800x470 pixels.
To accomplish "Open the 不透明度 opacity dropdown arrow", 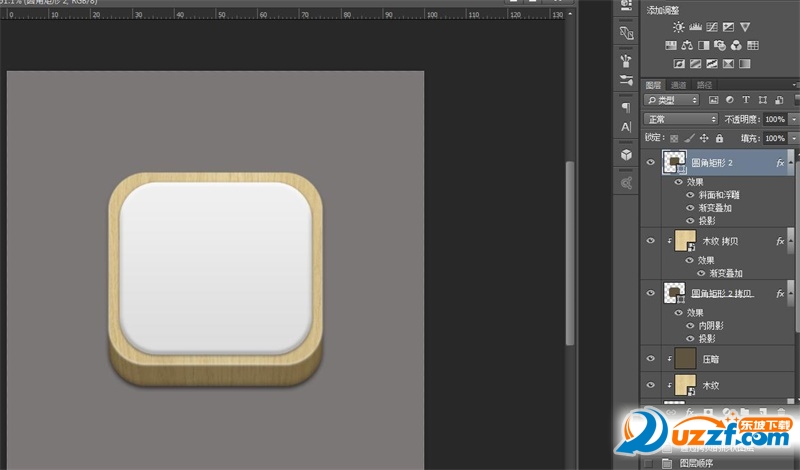I will pos(794,119).
